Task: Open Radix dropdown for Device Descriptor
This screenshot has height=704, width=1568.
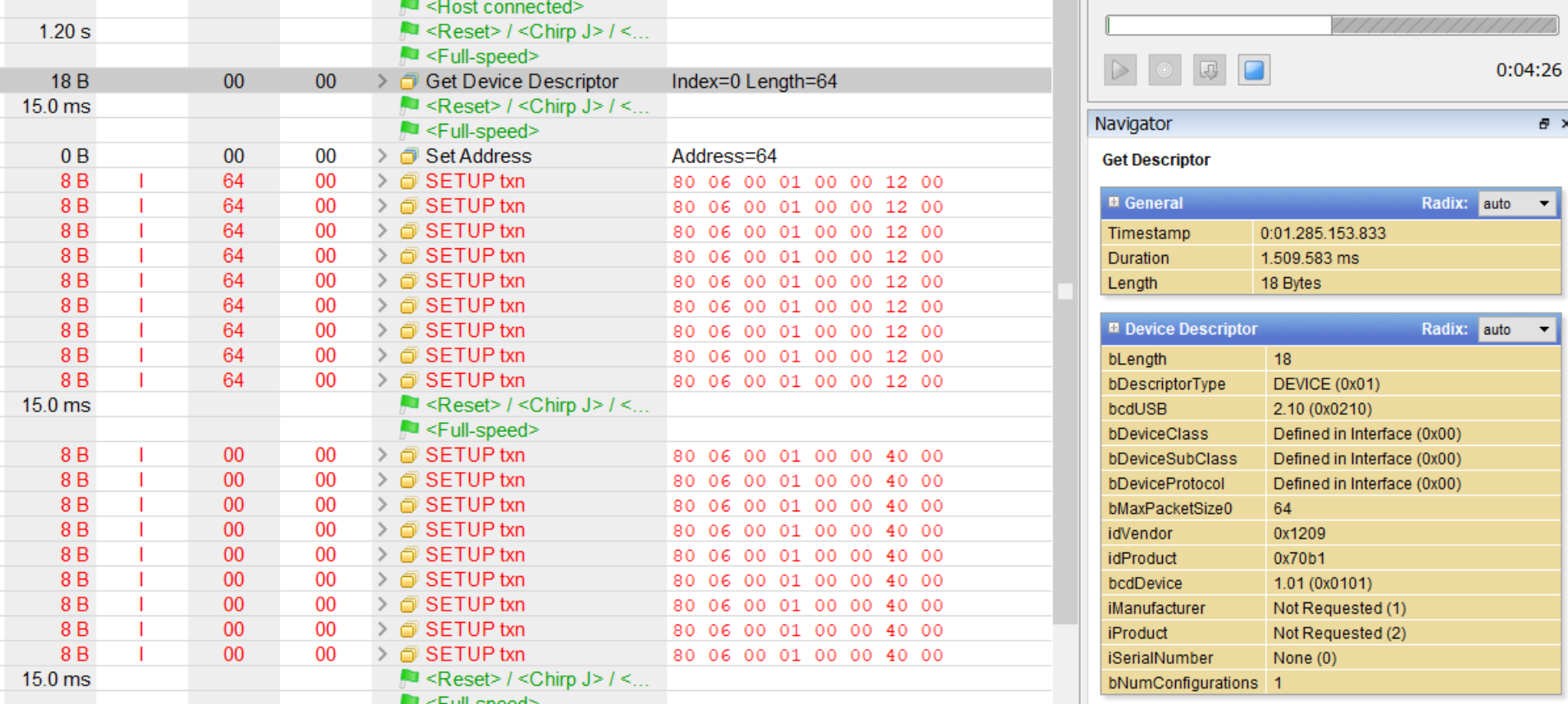Action: pyautogui.click(x=1517, y=329)
